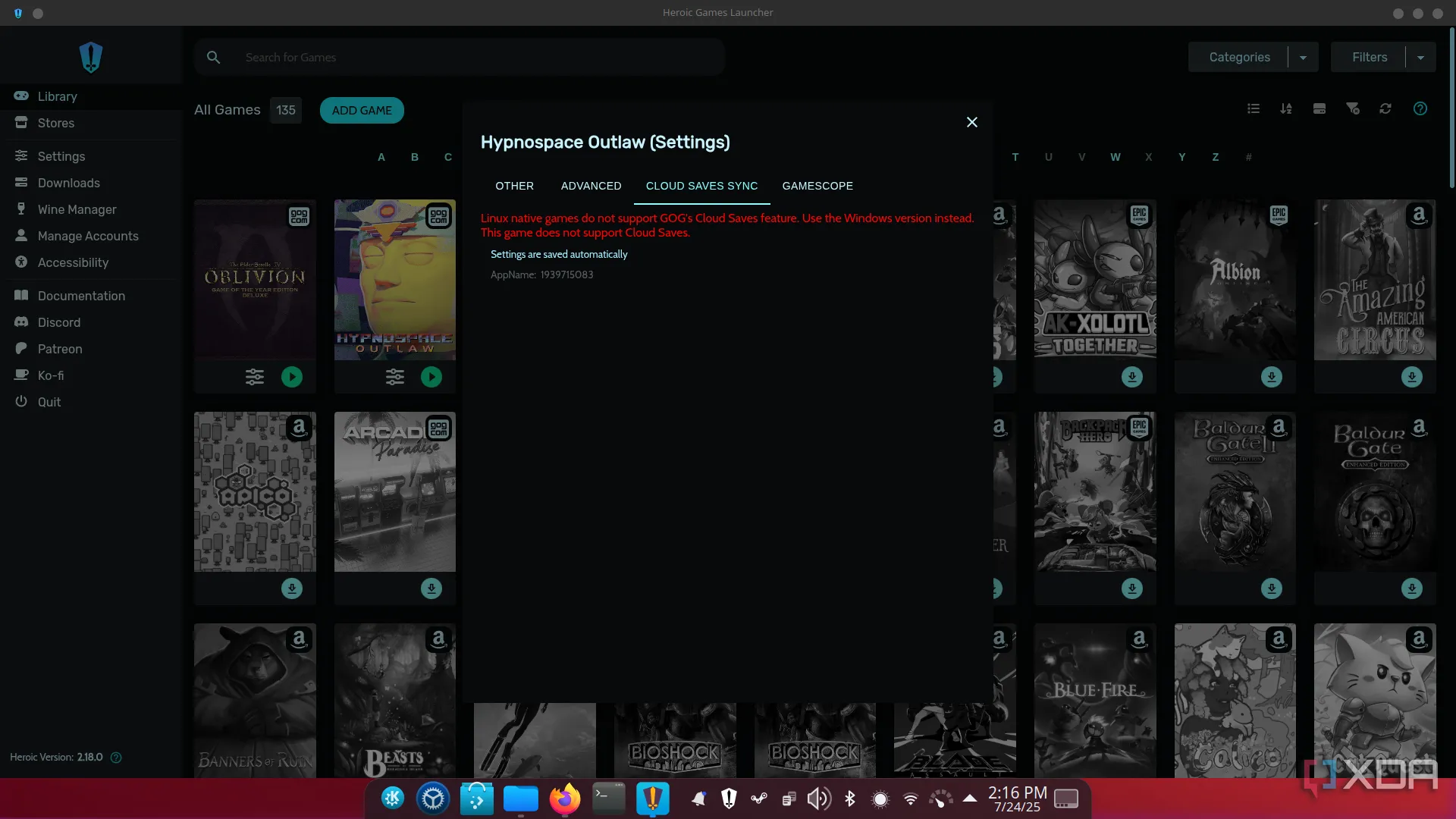Click Heroic version help icon

[x=116, y=758]
